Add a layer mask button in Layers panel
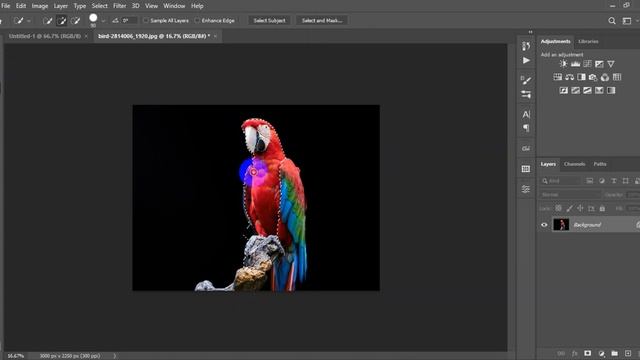This screenshot has height=360, width=640. pos(587,353)
